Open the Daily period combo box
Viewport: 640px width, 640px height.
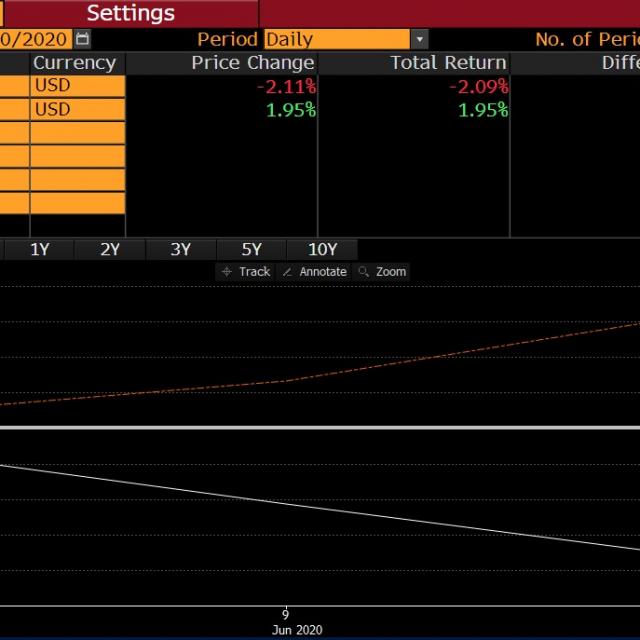click(x=337, y=39)
